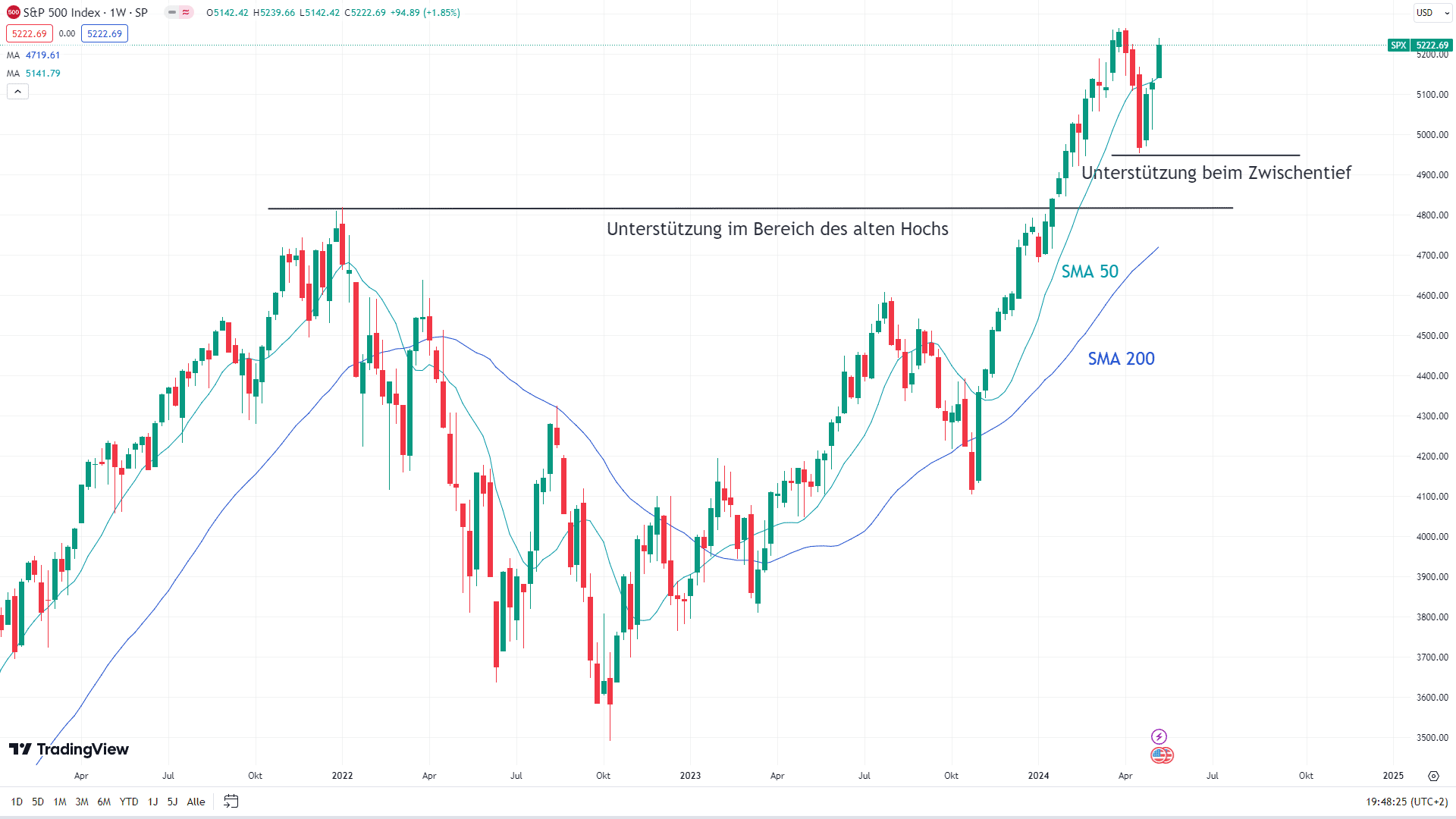Click the red S&P 500 symbol logo
The height and width of the screenshot is (819, 1456).
click(x=13, y=12)
